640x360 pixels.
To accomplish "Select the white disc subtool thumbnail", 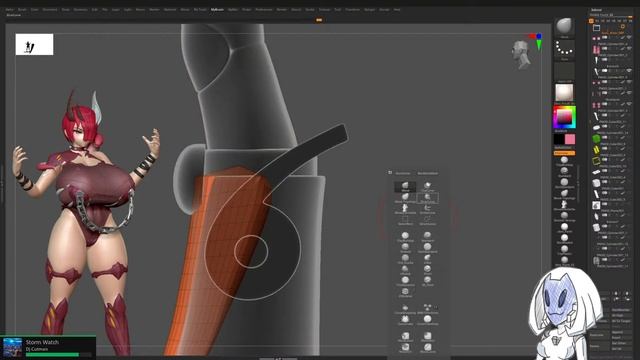I will click(596, 127).
